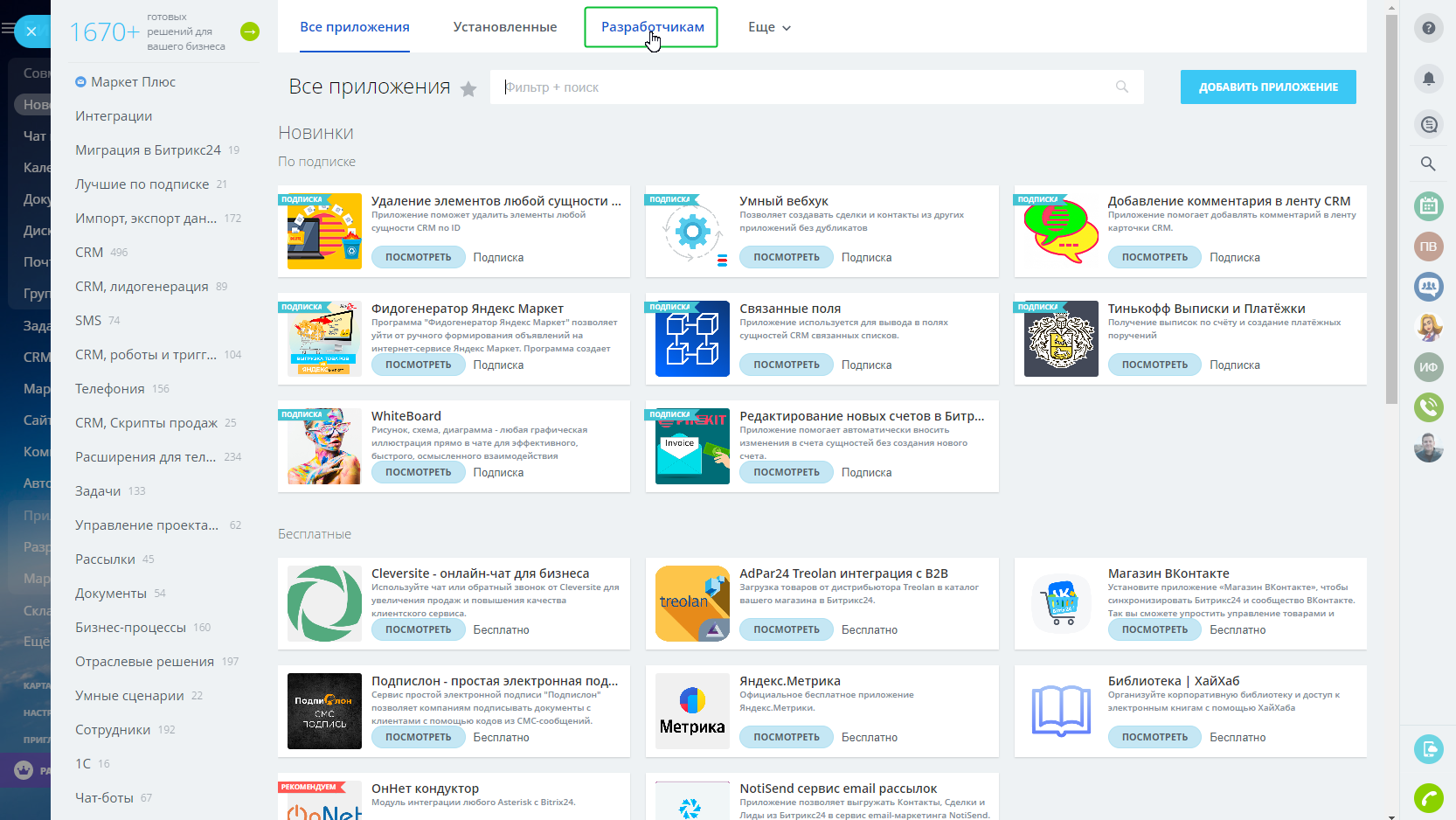The height and width of the screenshot is (820, 1456).
Task: Click ПОСМОТРЕТЬ for Редактирование новых счетов
Action: (x=787, y=472)
